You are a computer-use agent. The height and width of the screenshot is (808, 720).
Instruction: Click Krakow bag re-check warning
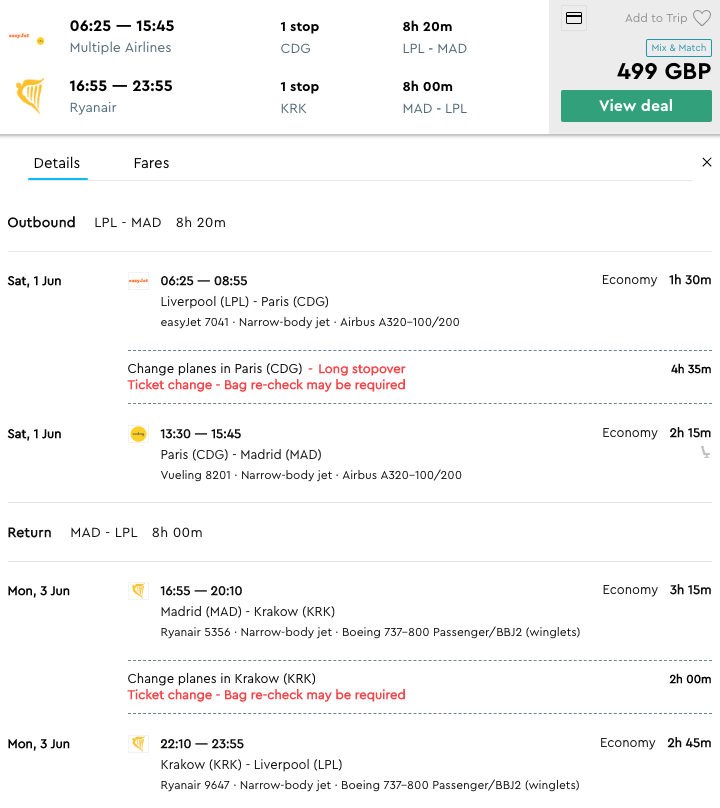coord(266,695)
